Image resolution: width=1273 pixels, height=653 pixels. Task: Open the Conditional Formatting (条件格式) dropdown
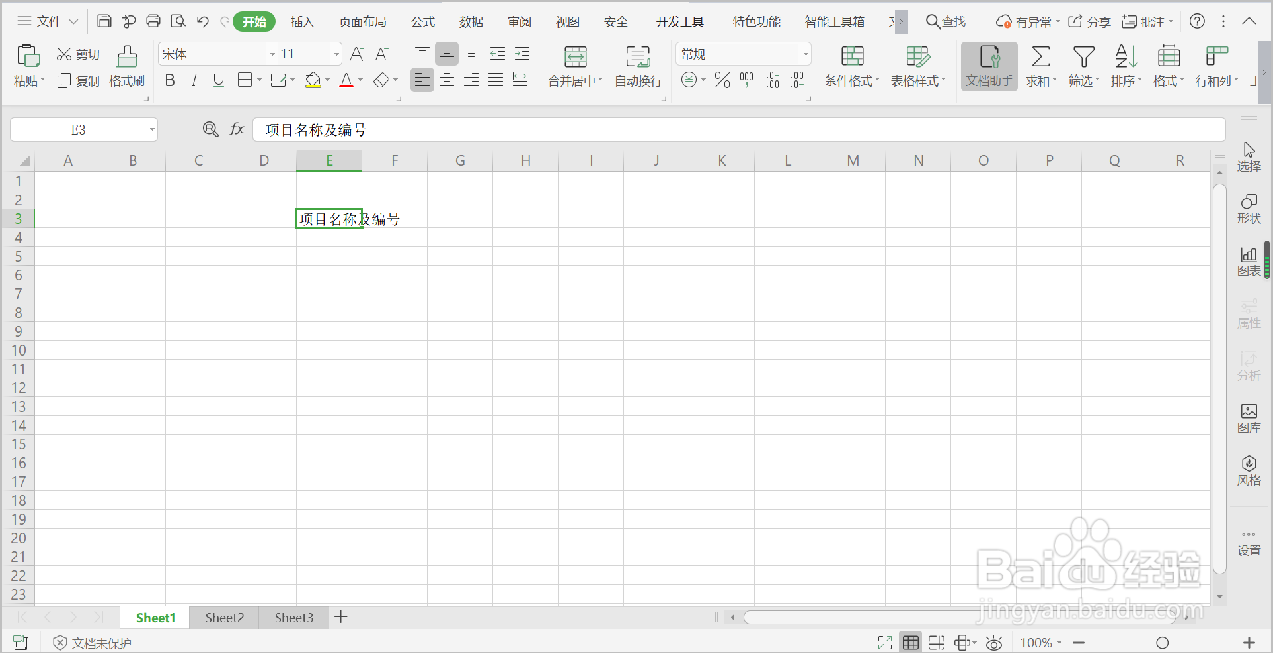(x=852, y=66)
